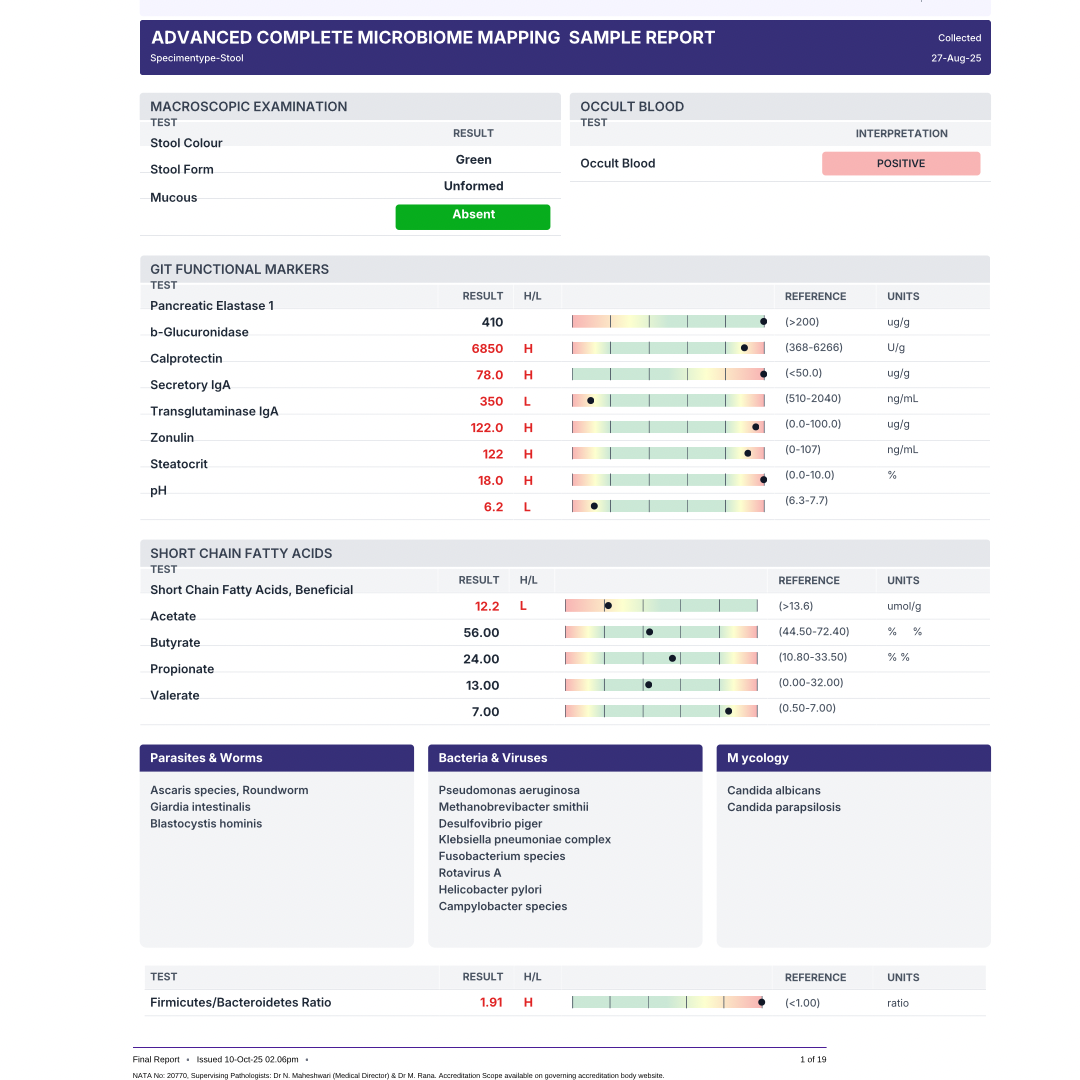Click the 'umol/g' units value

tap(904, 606)
